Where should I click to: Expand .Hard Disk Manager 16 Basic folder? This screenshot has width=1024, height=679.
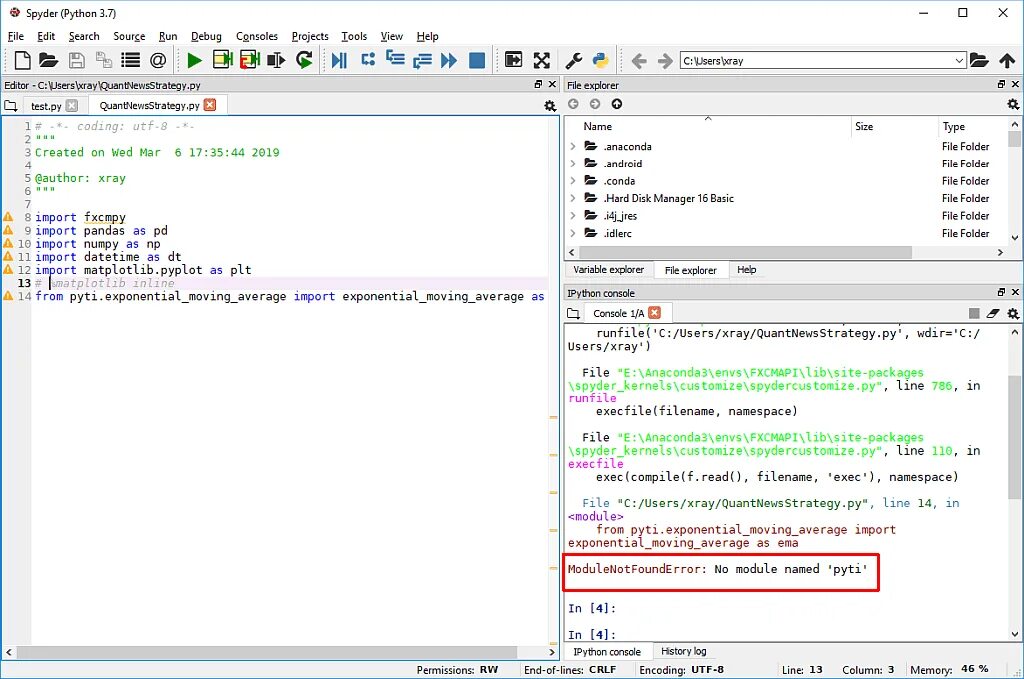[x=573, y=198]
